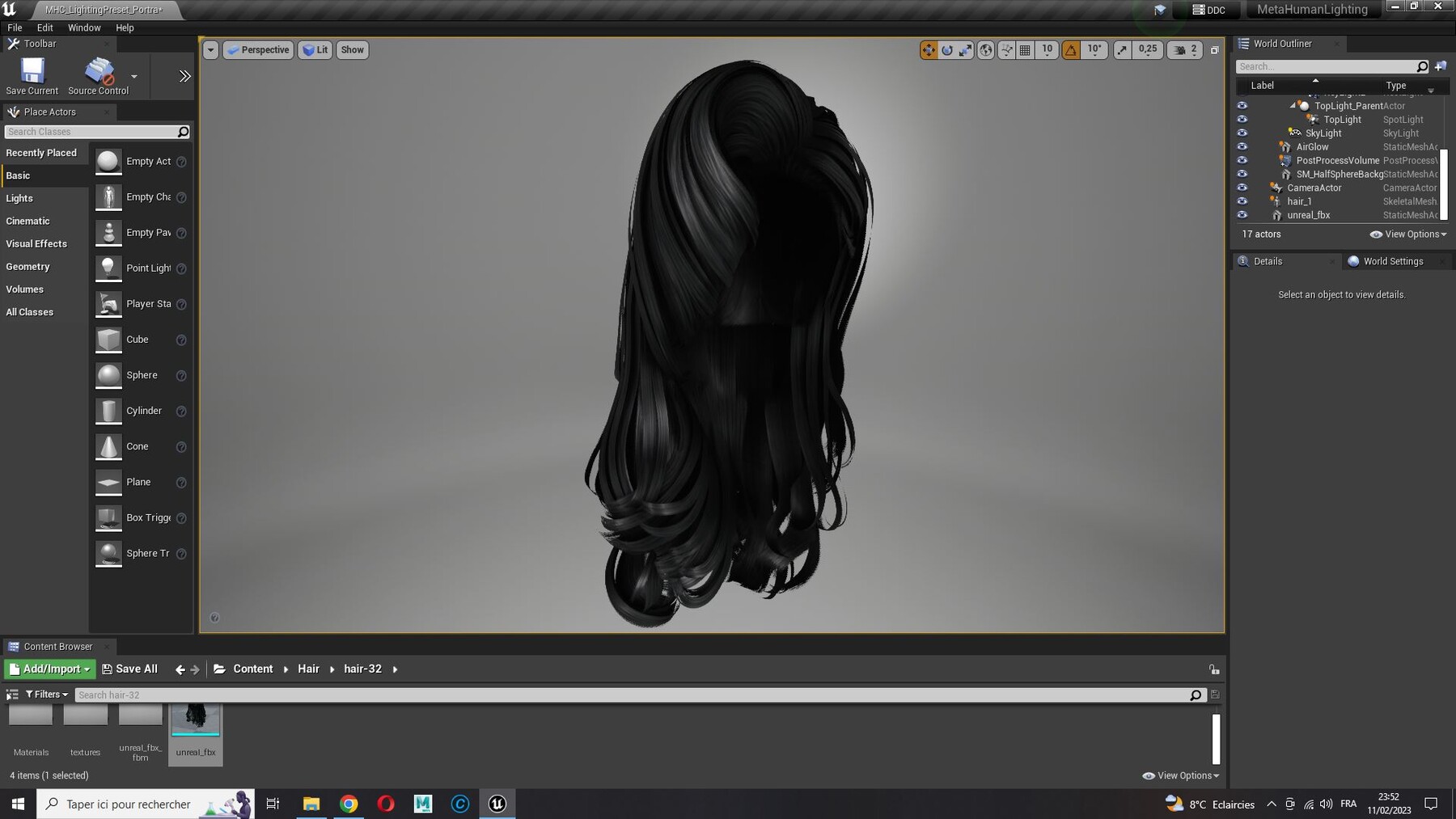Click the Add/Import button
Image resolution: width=1456 pixels, height=819 pixels.
pyautogui.click(x=50, y=669)
